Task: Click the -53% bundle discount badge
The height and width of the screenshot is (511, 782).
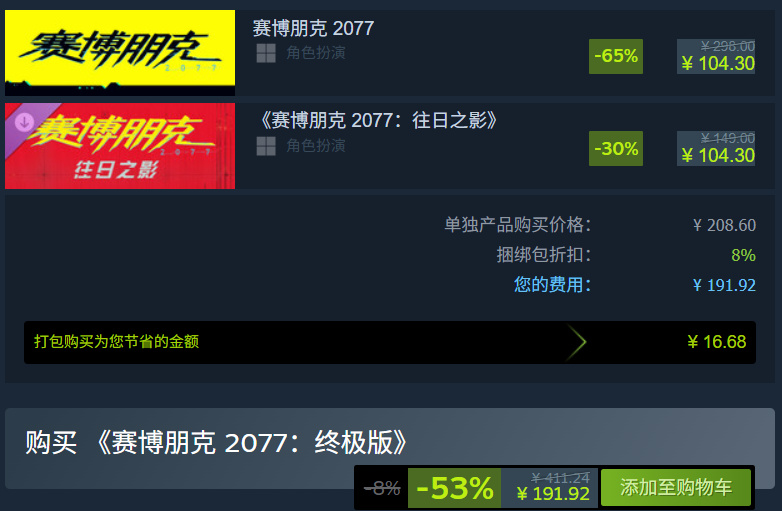Action: click(x=454, y=488)
